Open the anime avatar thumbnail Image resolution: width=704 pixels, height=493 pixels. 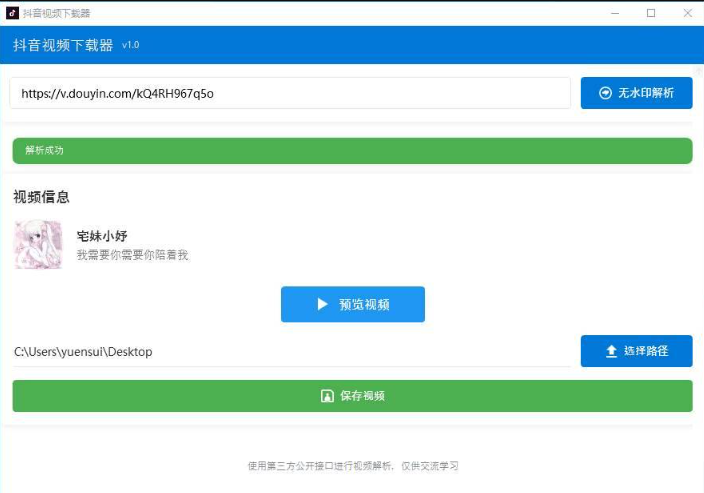[38, 244]
